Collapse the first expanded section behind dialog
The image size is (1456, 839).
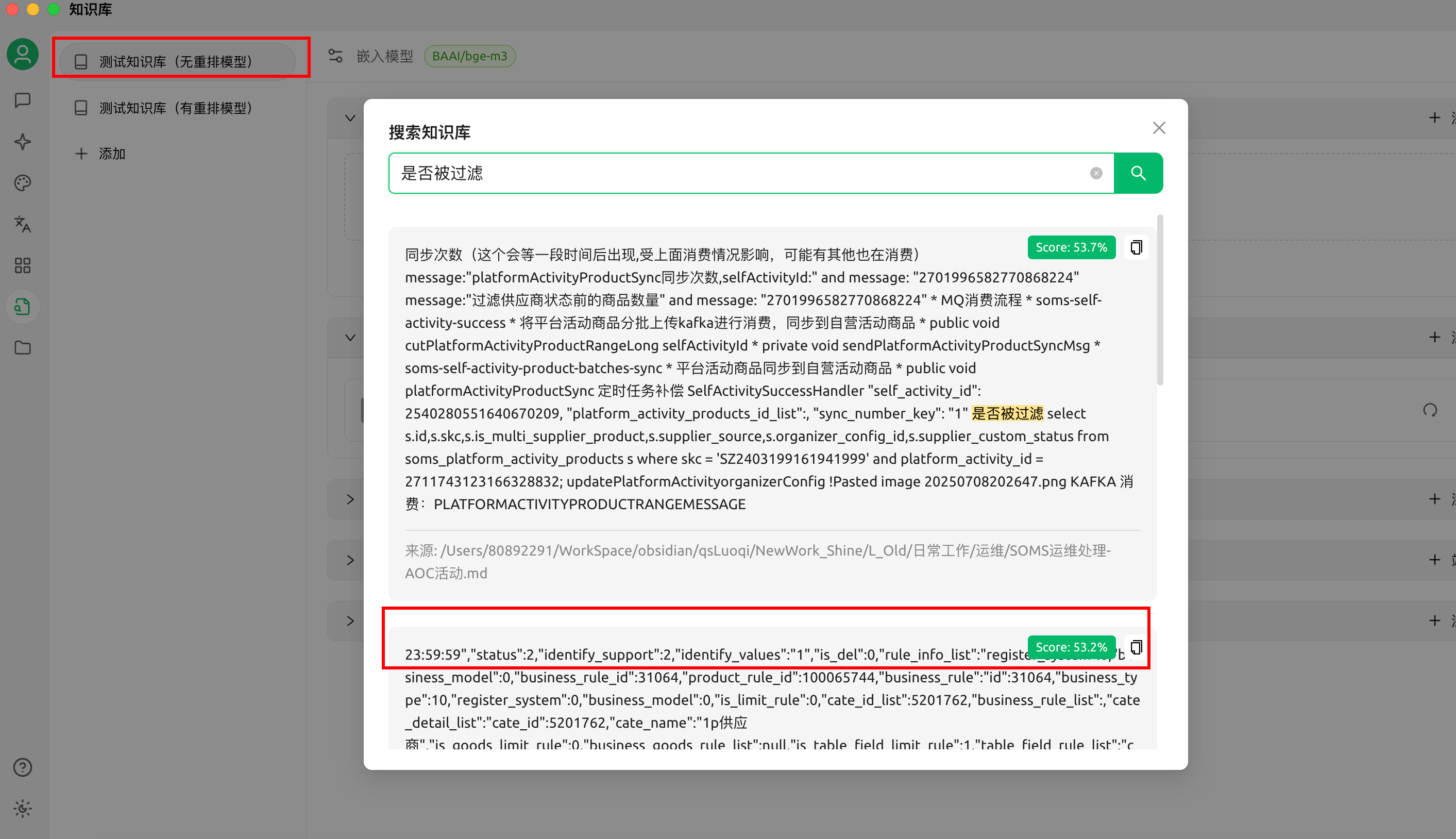click(350, 118)
